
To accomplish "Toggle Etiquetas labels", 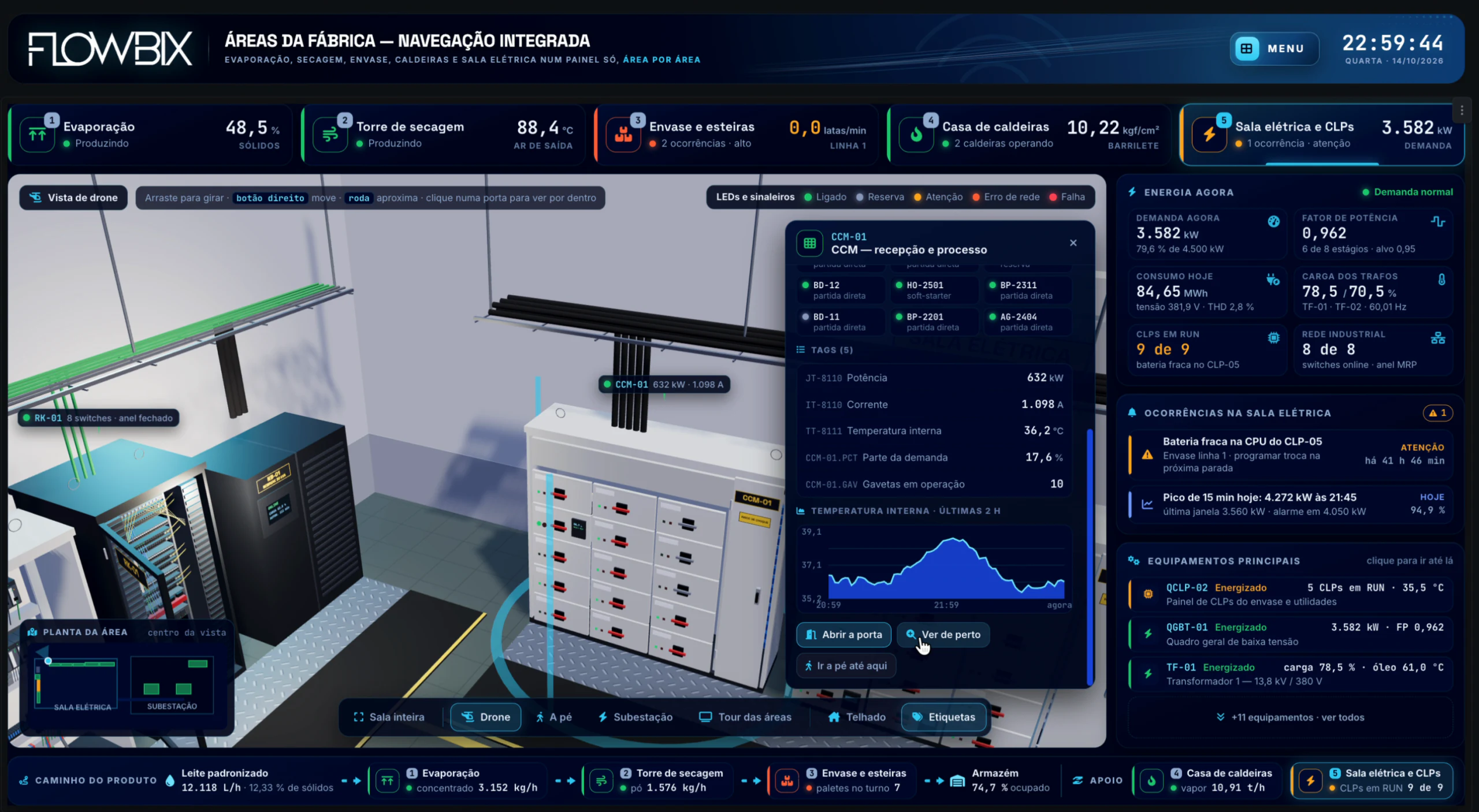I will [x=943, y=717].
